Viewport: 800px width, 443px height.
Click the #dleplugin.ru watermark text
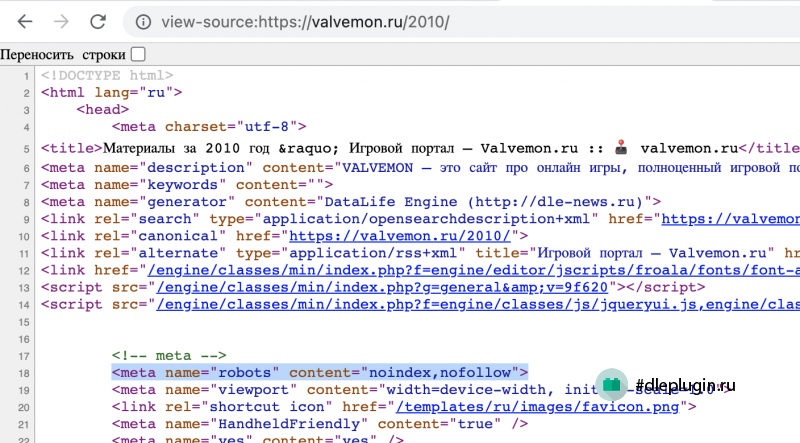(686, 385)
